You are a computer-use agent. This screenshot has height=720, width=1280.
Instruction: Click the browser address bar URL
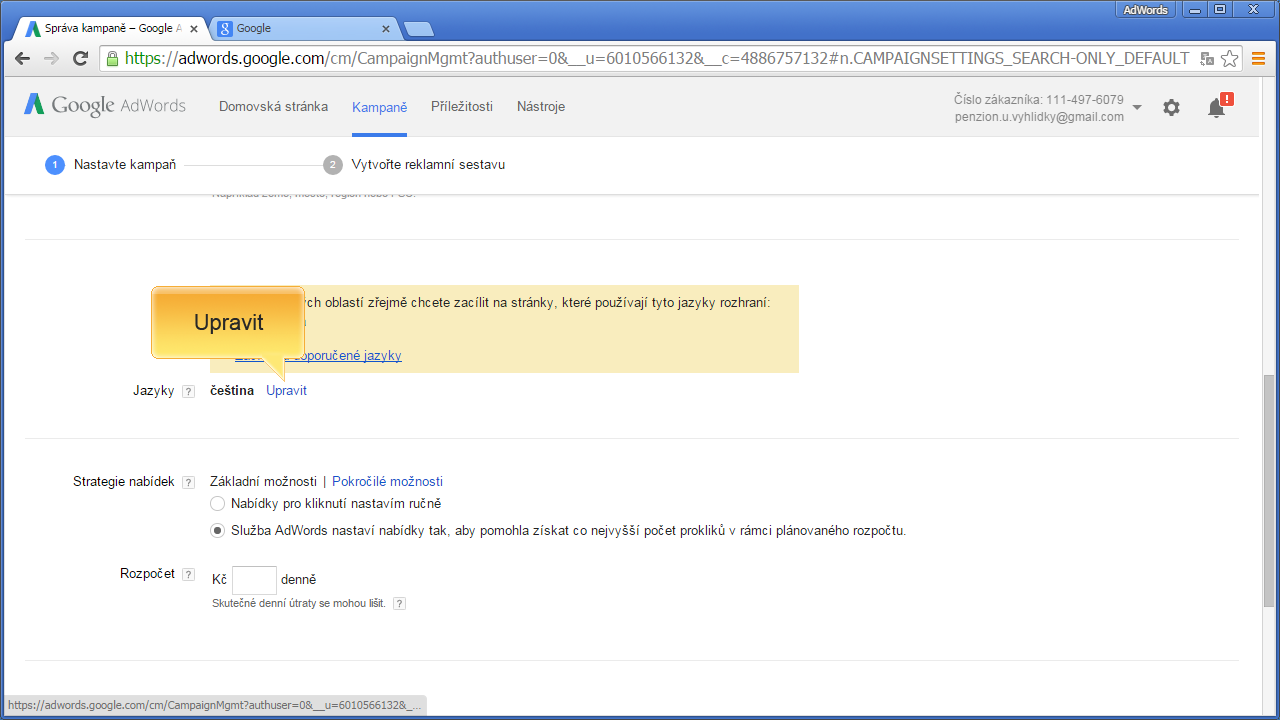(658, 58)
